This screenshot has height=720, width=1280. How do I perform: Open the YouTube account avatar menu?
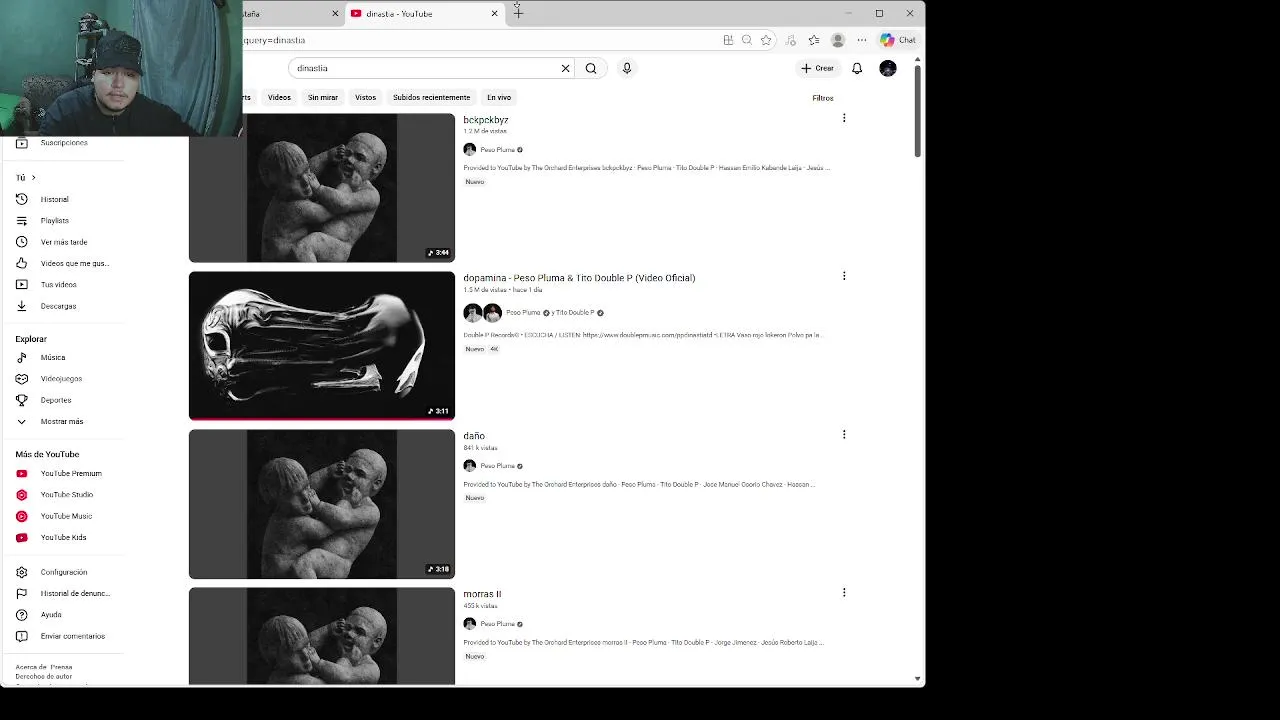888,68
